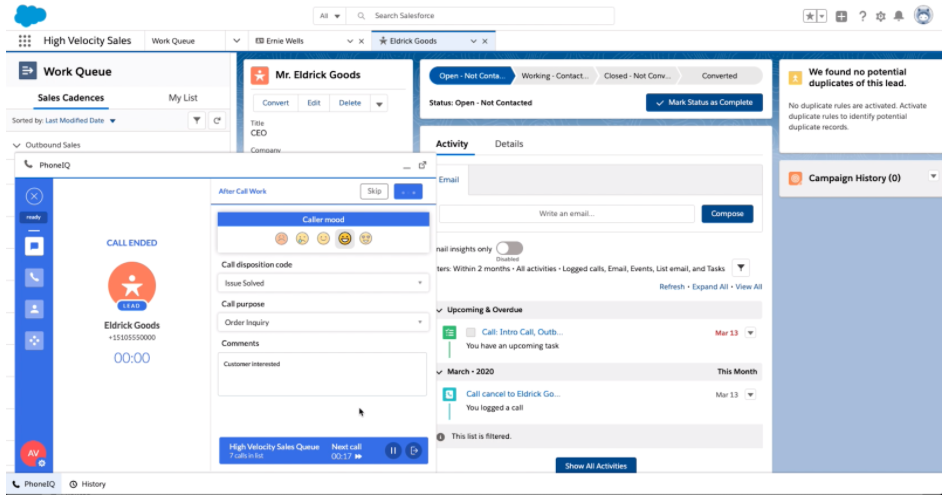Image resolution: width=947 pixels, height=501 pixels.
Task: Open the user profile avatar
Action: tap(923, 15)
